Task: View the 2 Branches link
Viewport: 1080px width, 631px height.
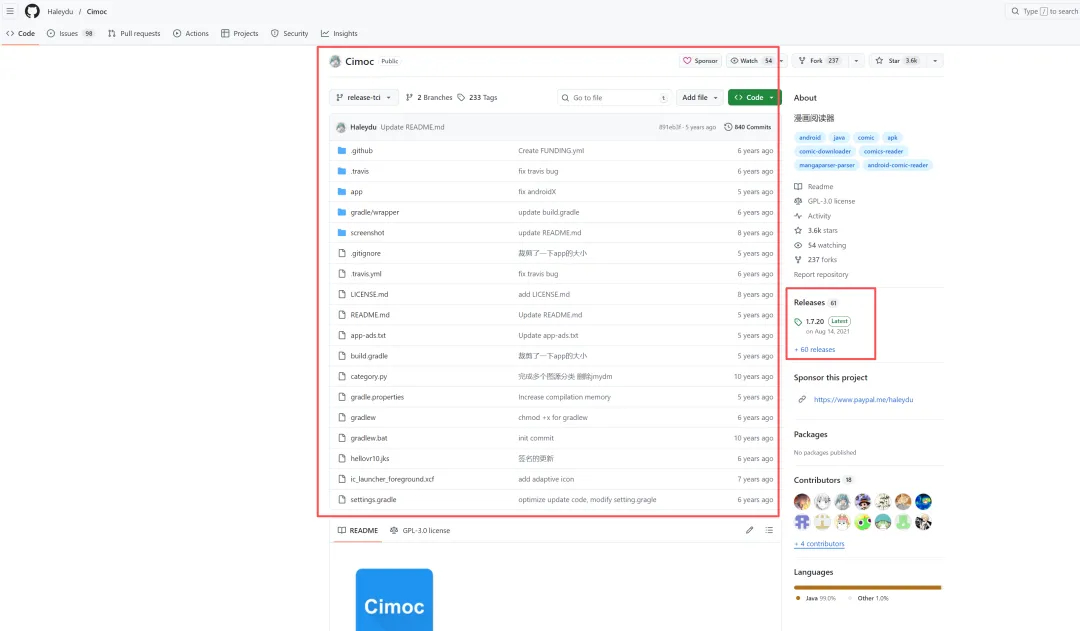Action: click(x=429, y=98)
